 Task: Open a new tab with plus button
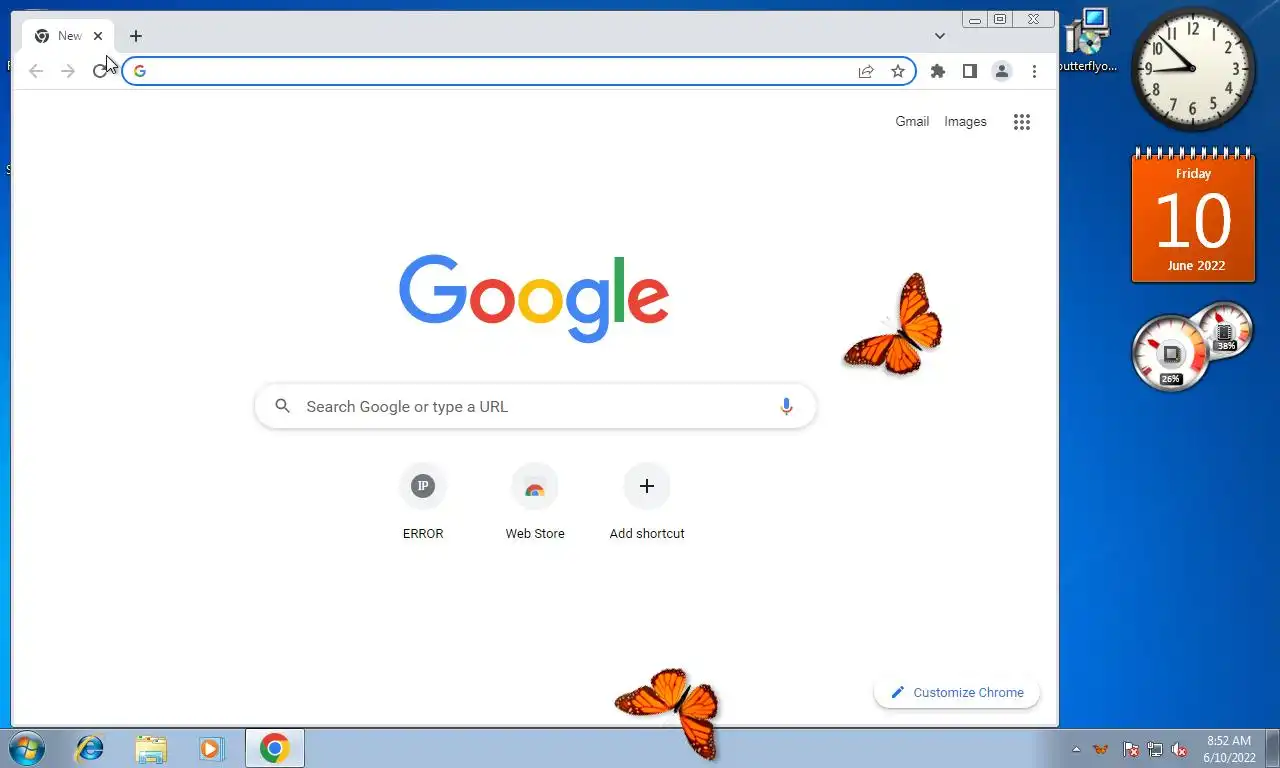click(x=136, y=36)
